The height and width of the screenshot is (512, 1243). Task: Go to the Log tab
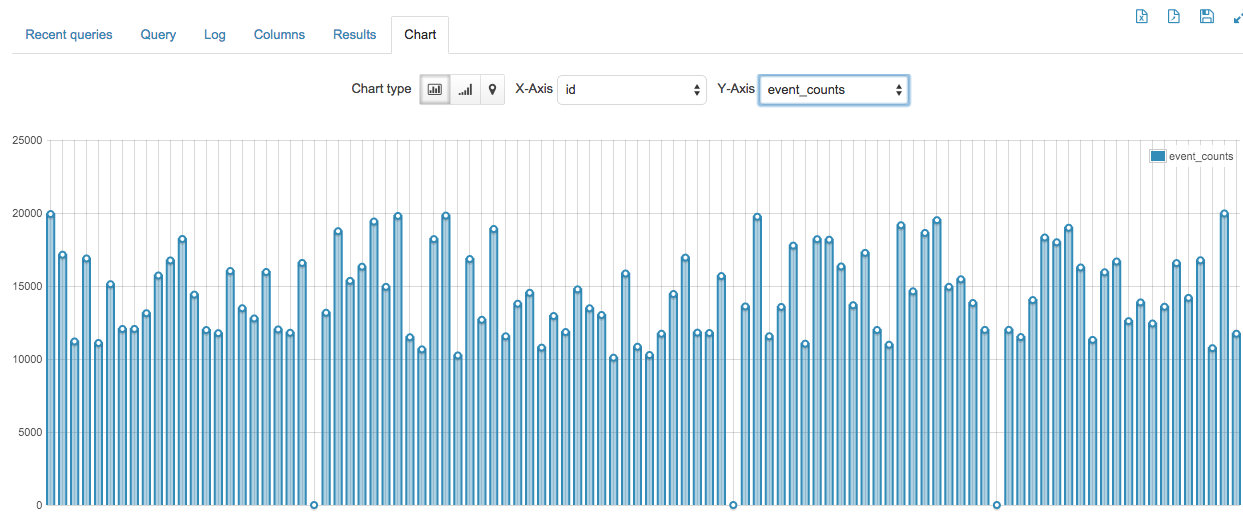(215, 34)
